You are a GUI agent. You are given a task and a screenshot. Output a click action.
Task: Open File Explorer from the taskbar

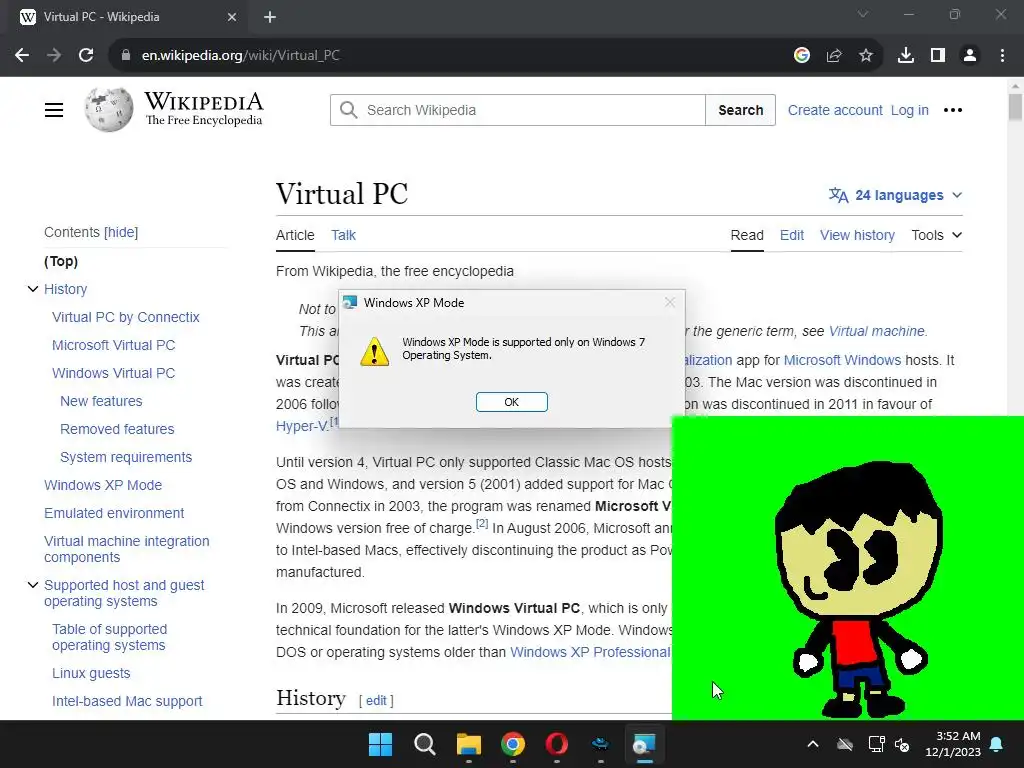point(469,744)
